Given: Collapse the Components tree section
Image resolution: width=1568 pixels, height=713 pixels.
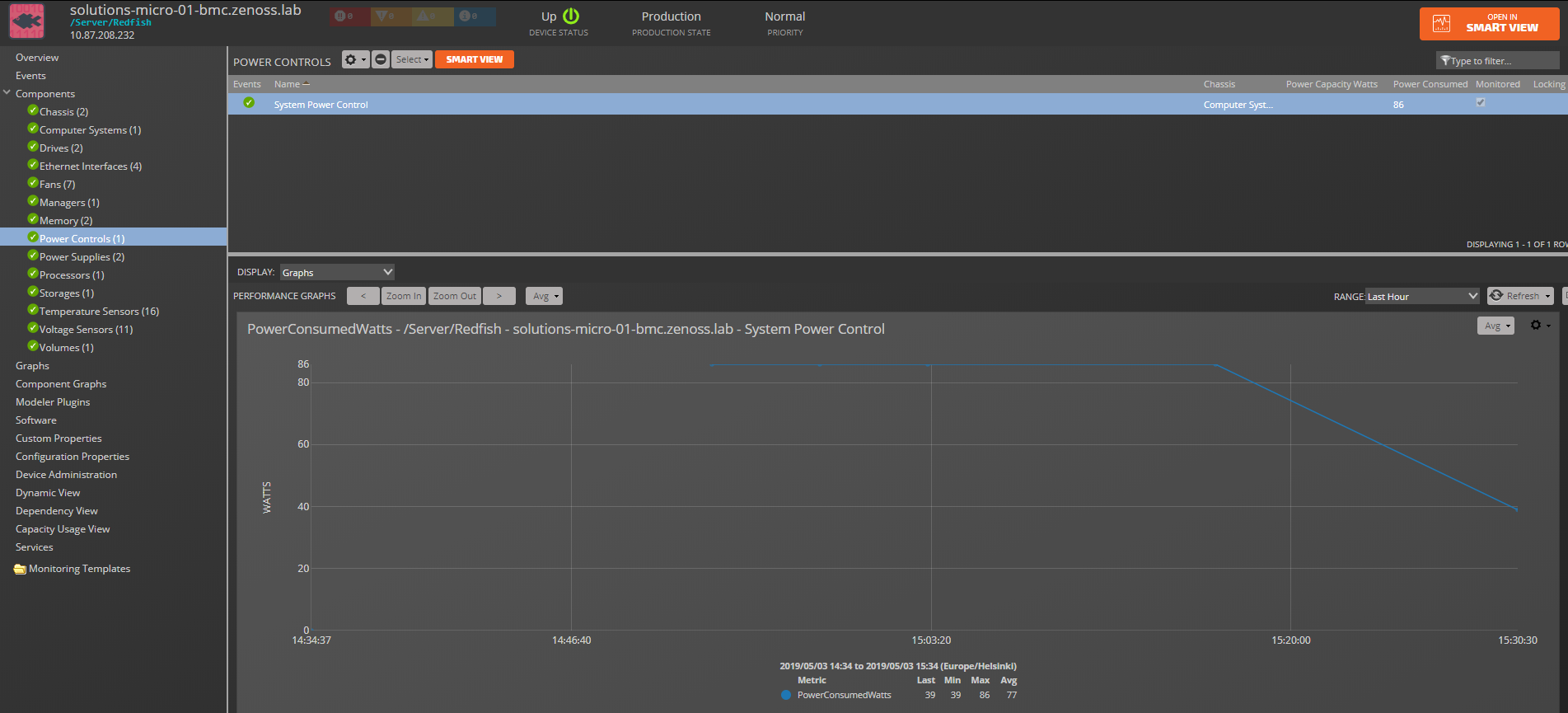Looking at the screenshot, I should click(7, 92).
